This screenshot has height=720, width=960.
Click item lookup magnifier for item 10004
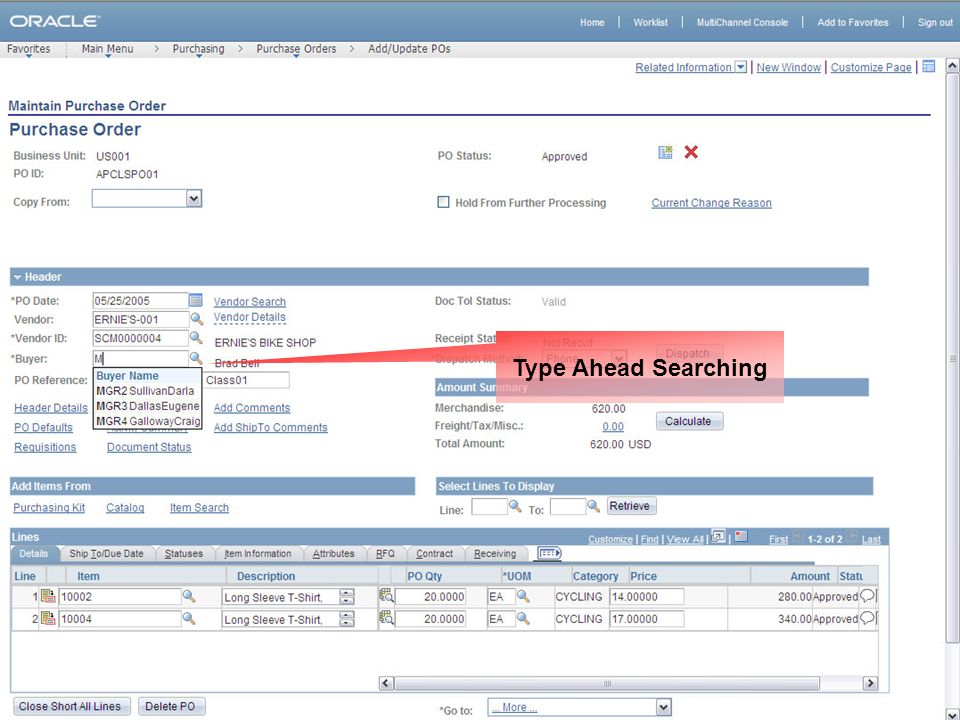[x=189, y=618]
